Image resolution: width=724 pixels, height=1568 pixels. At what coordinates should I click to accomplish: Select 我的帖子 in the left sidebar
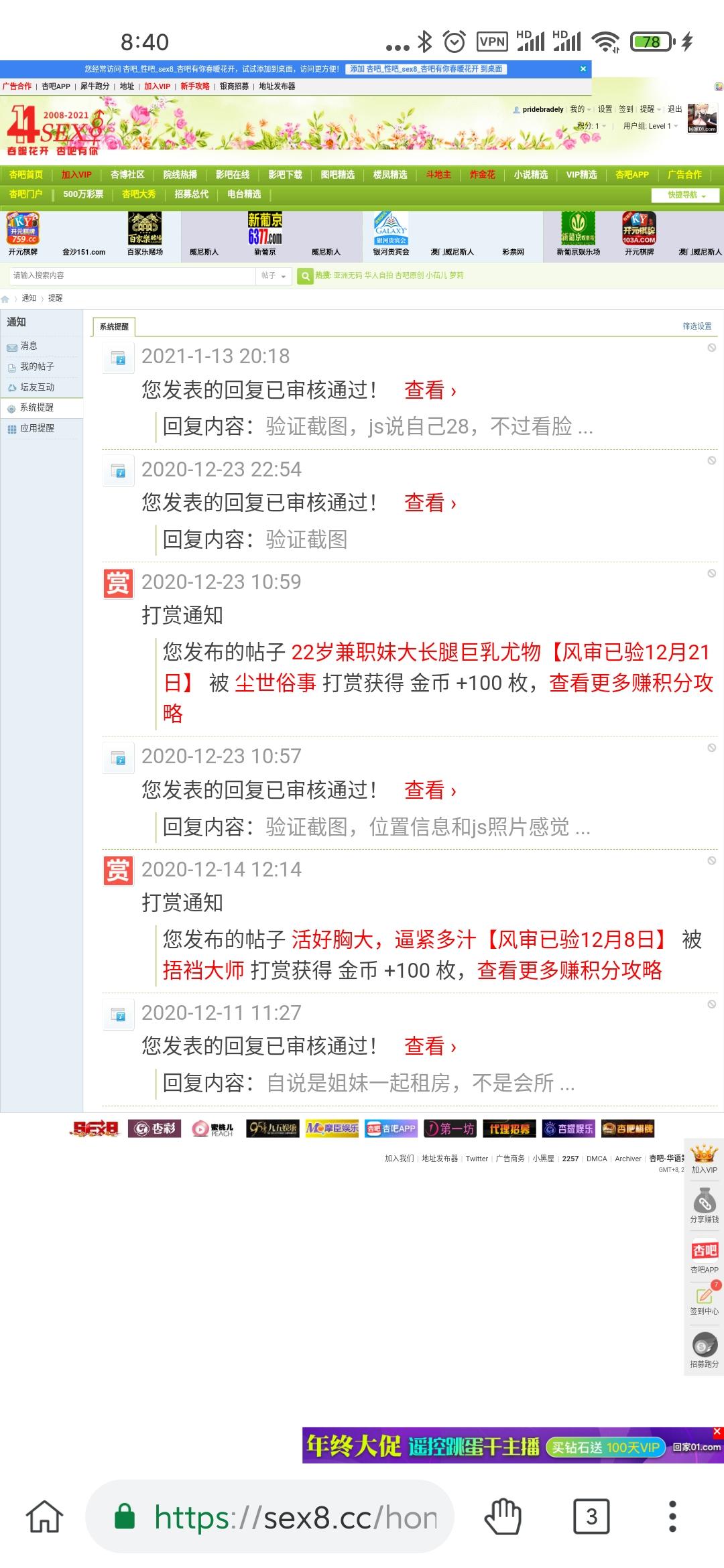point(37,367)
